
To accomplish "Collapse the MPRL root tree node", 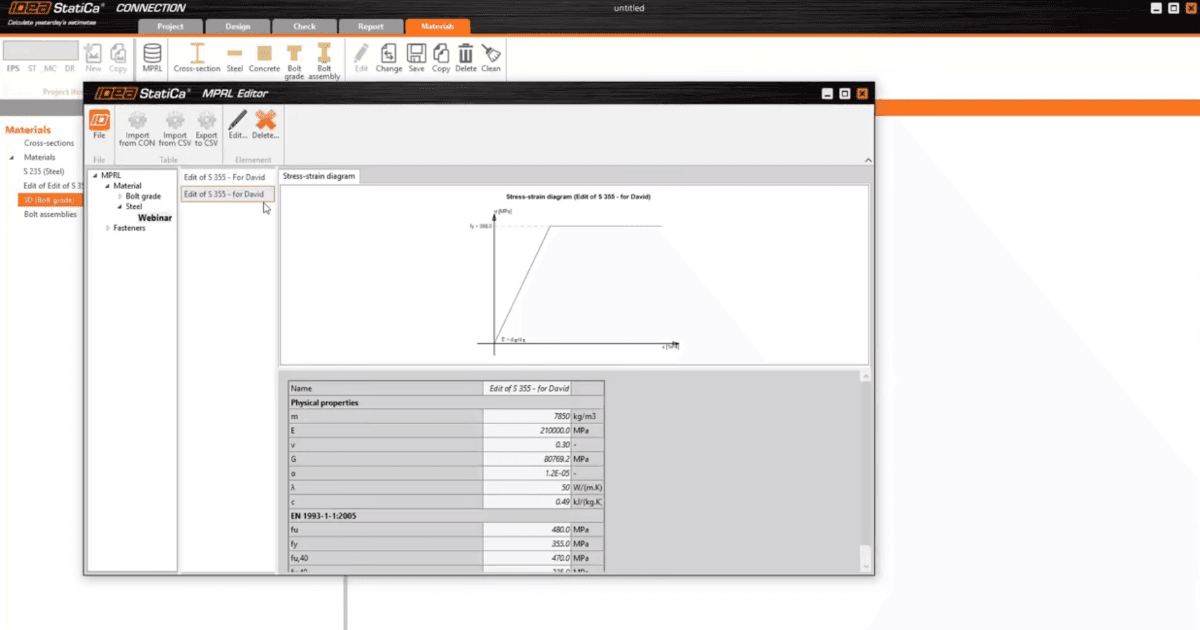I will tap(95, 176).
